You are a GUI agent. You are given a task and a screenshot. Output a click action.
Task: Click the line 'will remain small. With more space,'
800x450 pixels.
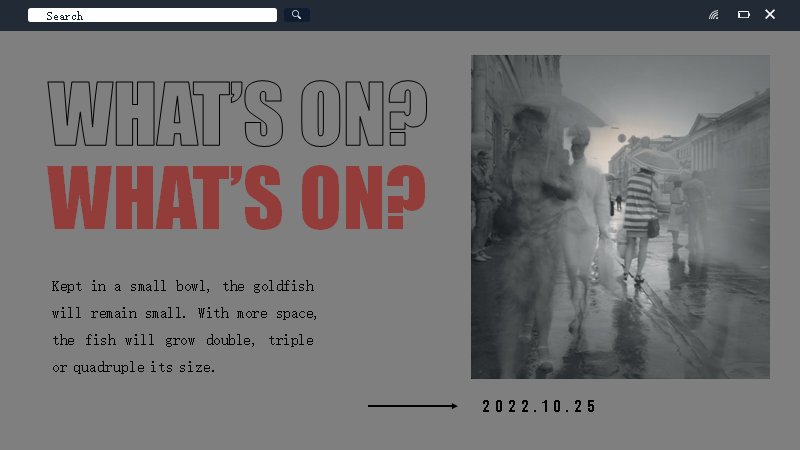[185, 313]
